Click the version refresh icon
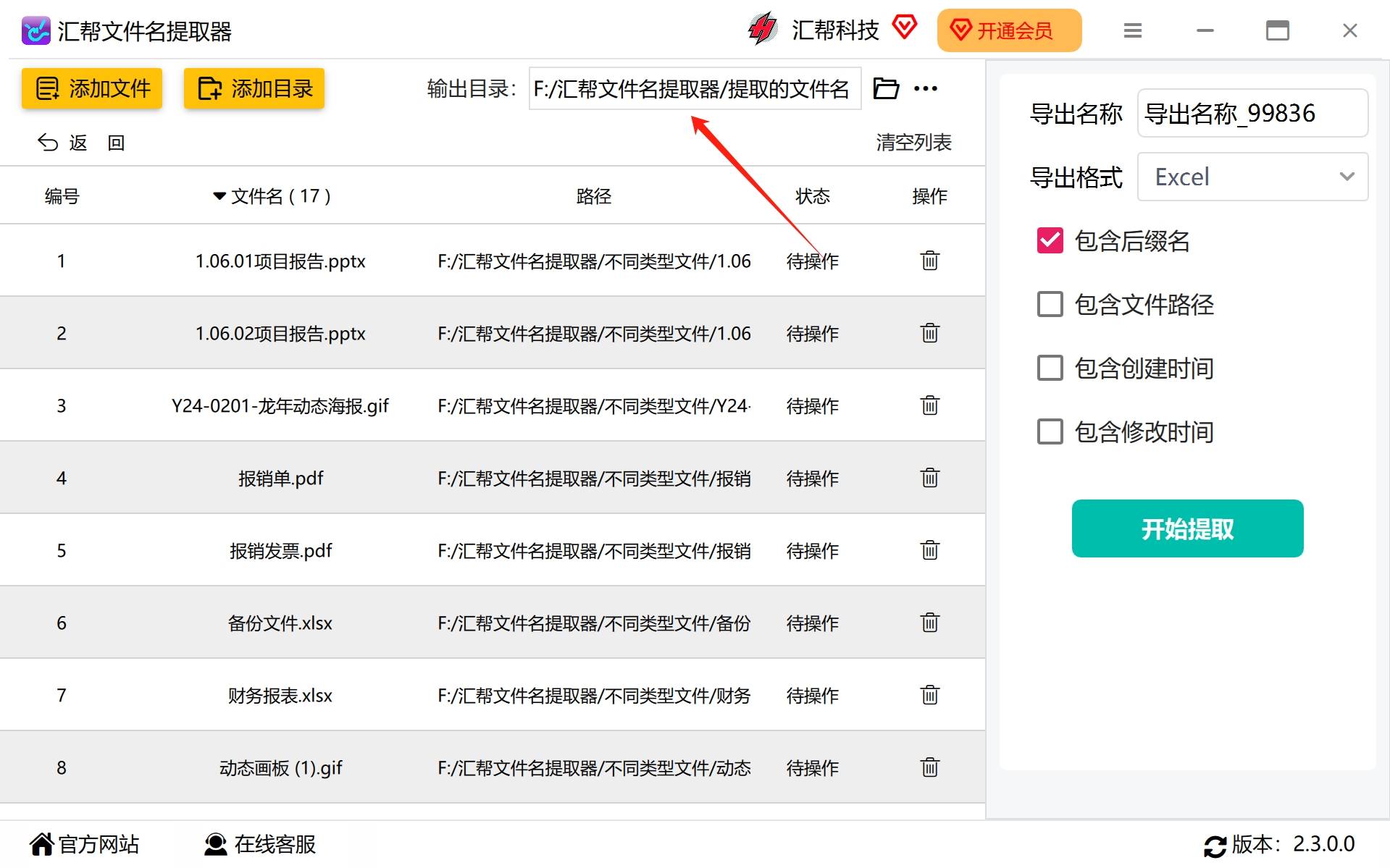Screen dimensions: 1390x868 click(x=1215, y=846)
